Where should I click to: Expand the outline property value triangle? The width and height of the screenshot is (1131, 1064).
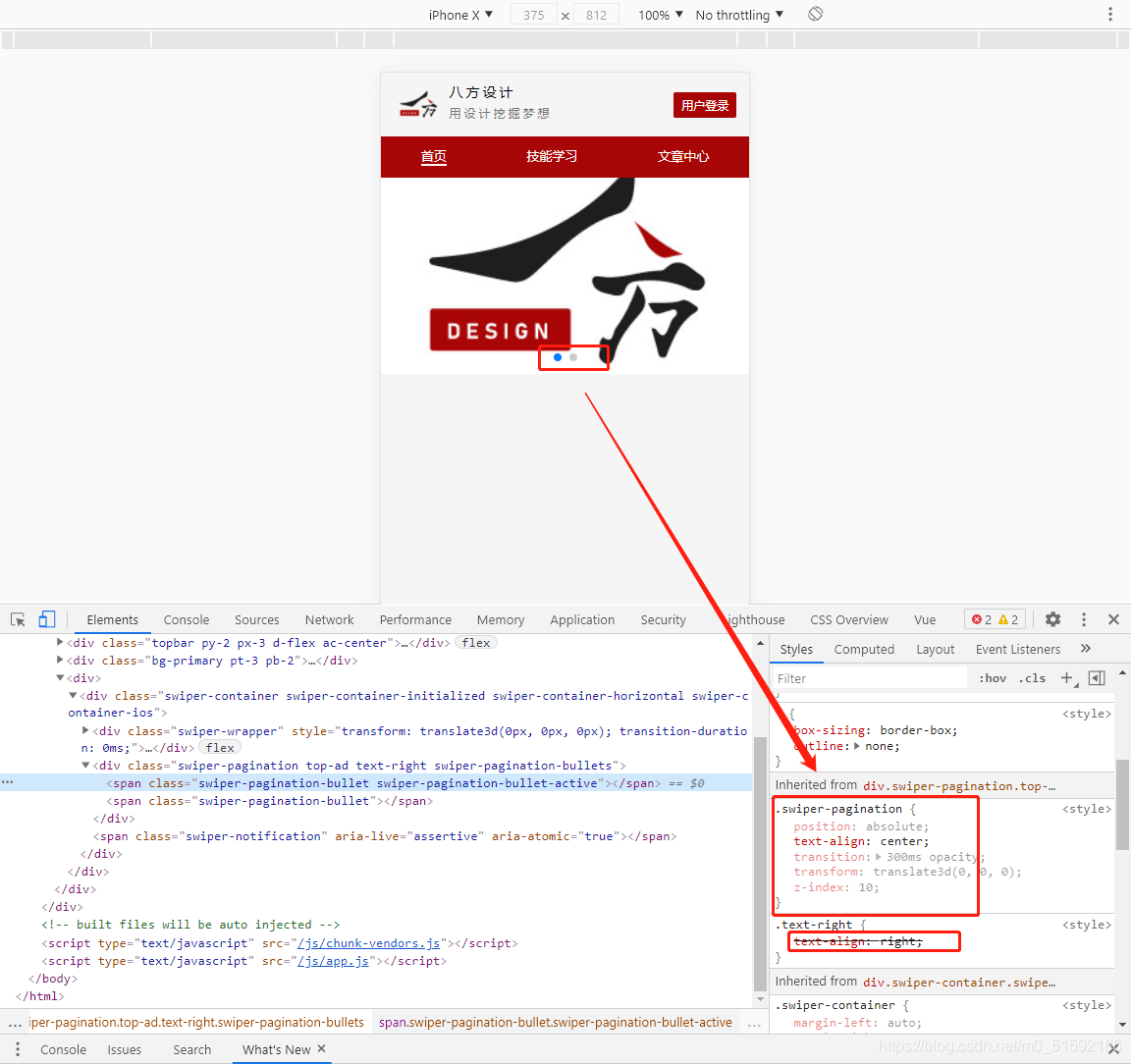click(x=857, y=746)
